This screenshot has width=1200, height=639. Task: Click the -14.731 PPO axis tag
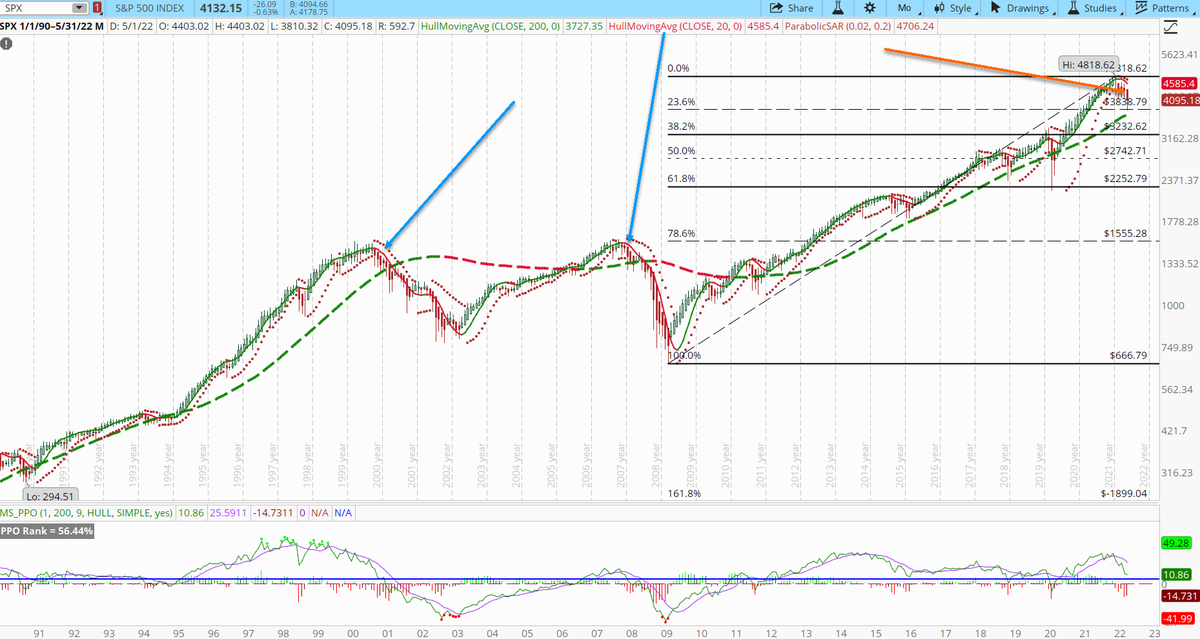coord(1179,596)
